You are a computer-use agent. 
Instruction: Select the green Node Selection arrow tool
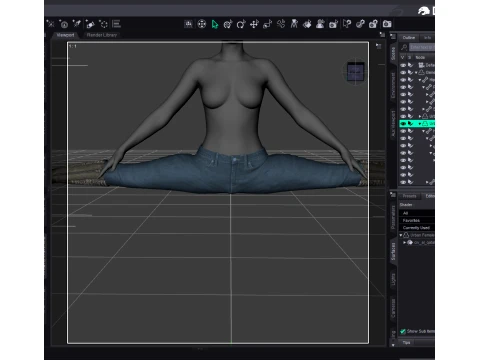(215, 24)
